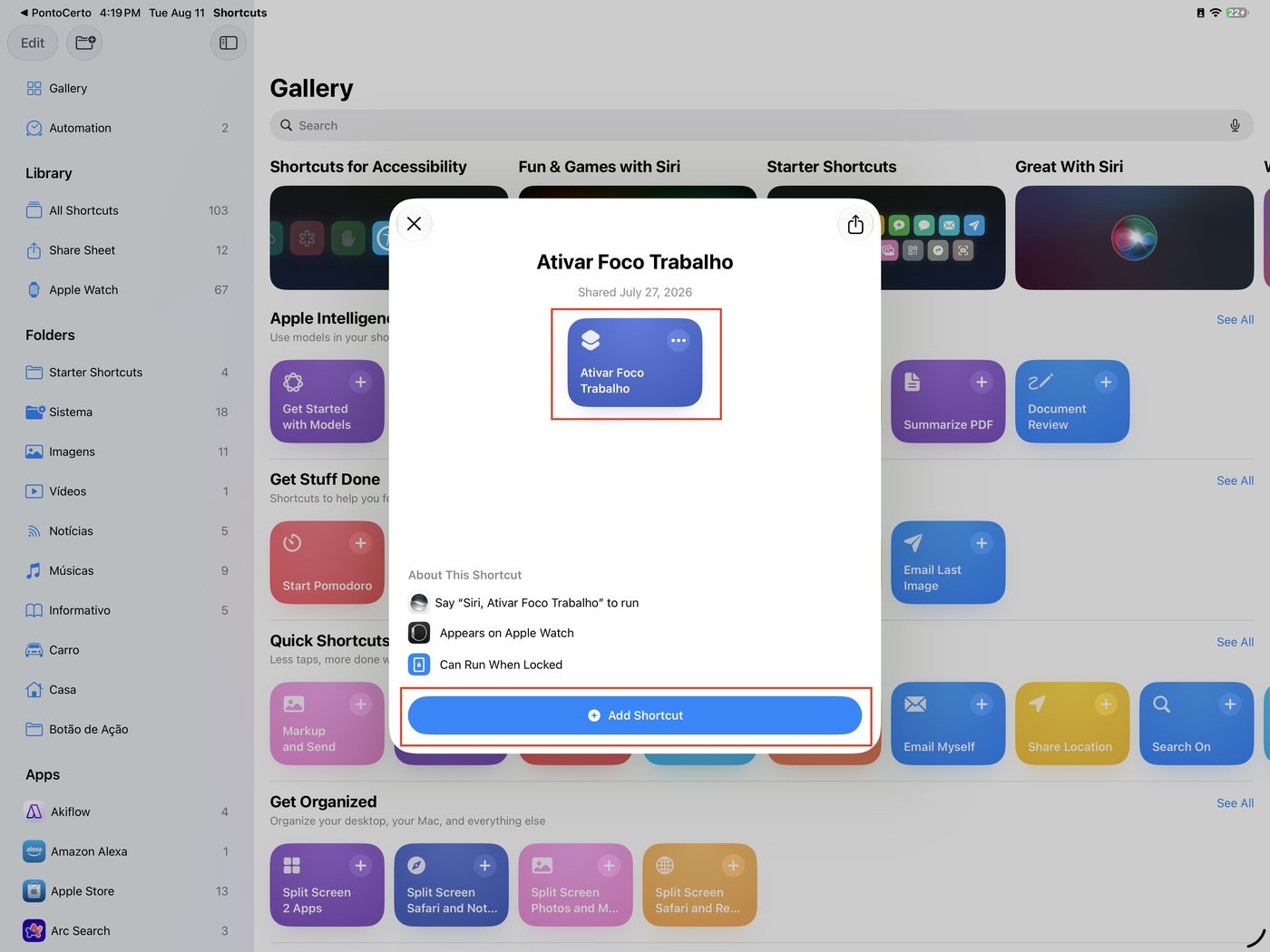Add Split Screen Safari and Notes via plus
Screen dimensions: 1270x952
484,866
